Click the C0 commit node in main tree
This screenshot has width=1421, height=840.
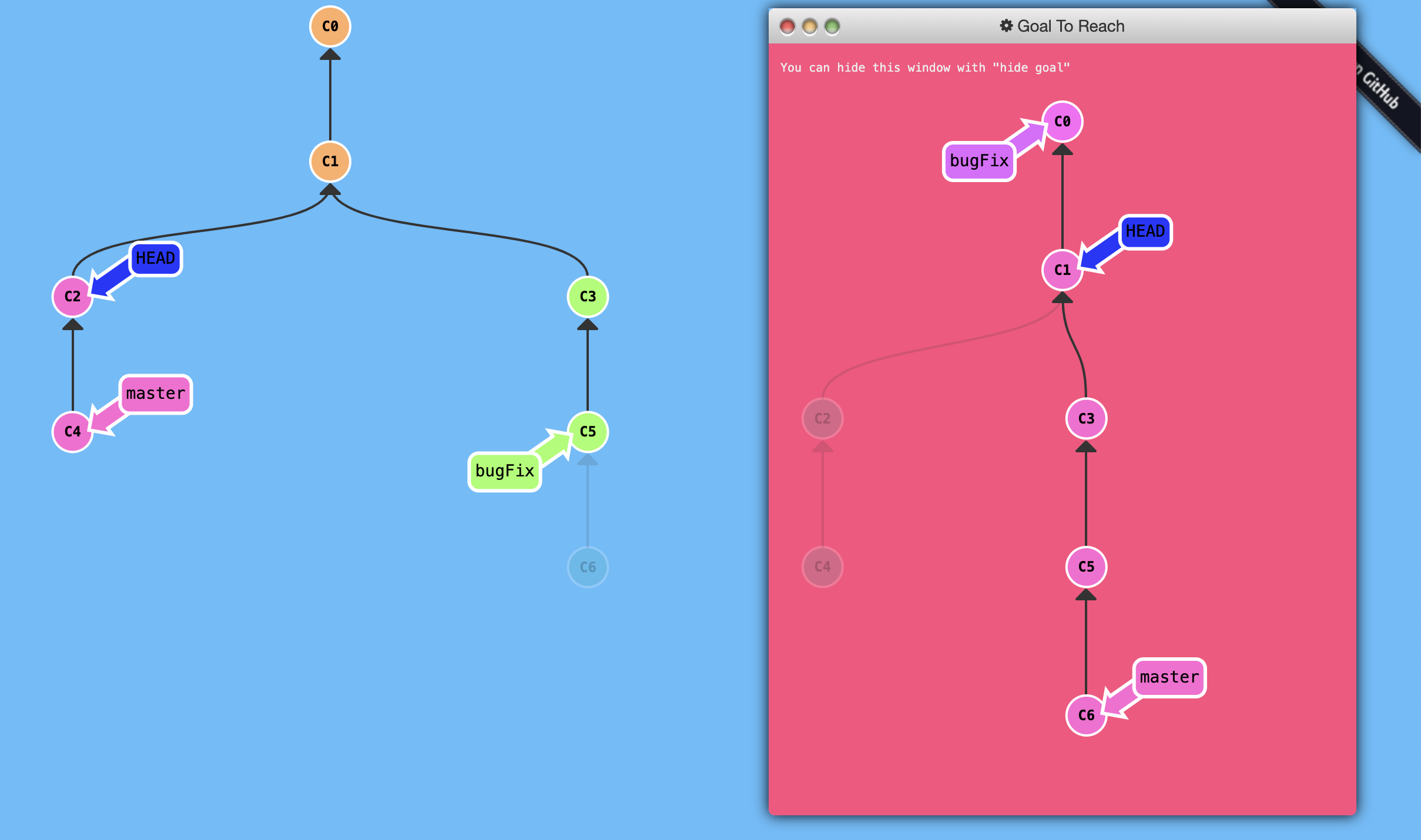point(330,26)
